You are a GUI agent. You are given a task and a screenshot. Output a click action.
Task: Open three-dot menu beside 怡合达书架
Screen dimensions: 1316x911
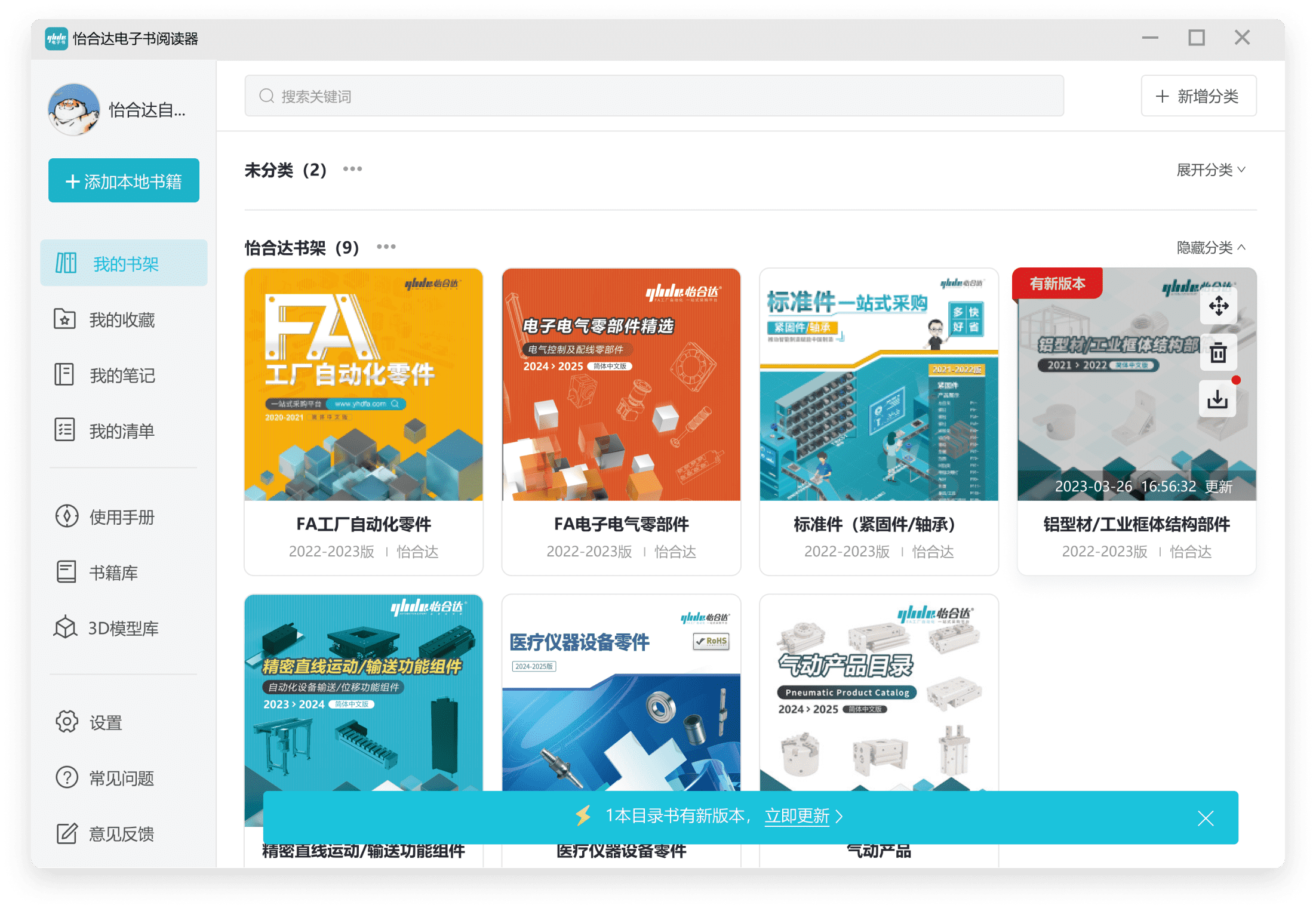[x=386, y=247]
